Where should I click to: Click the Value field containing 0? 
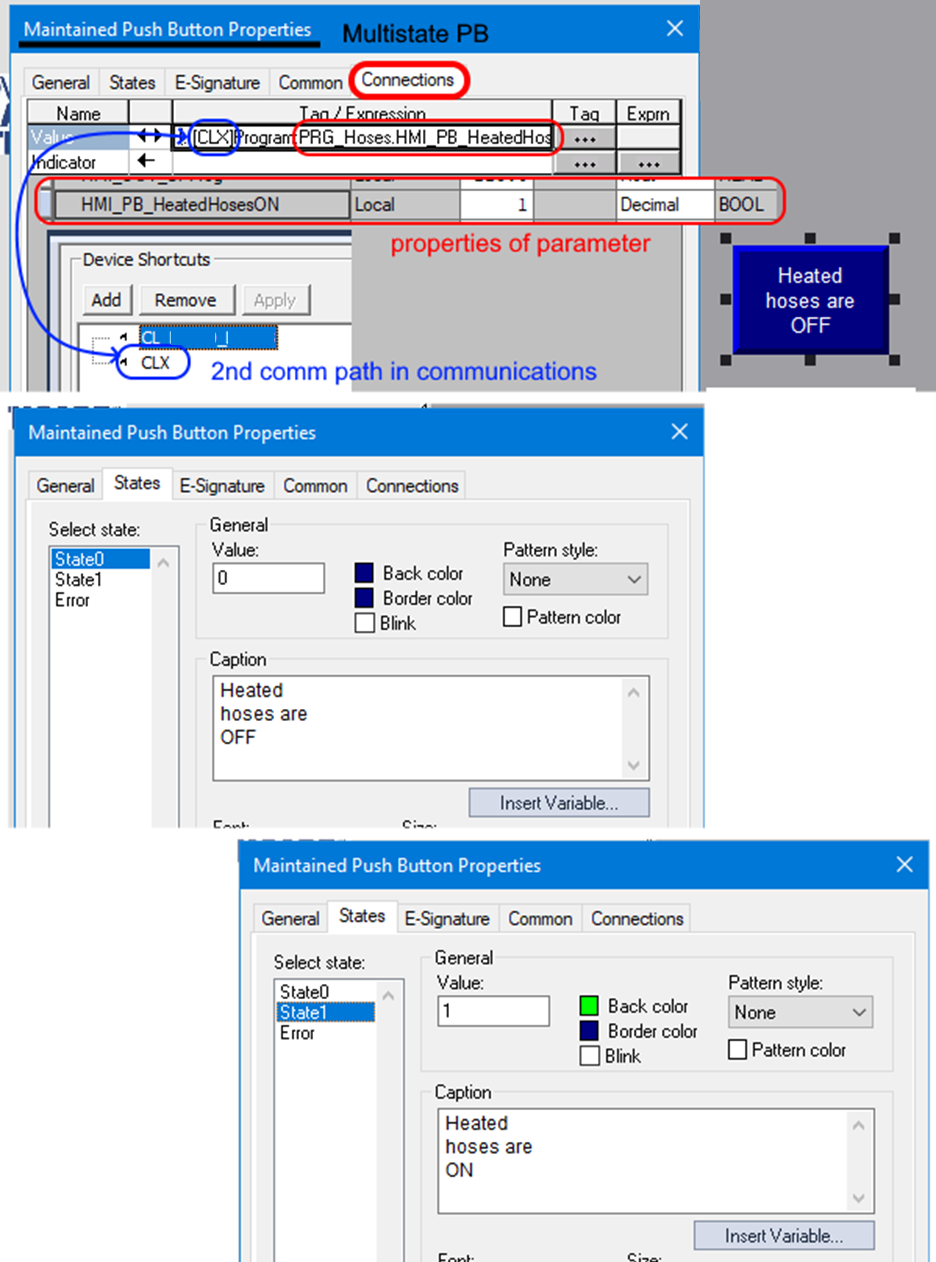[x=268, y=578]
